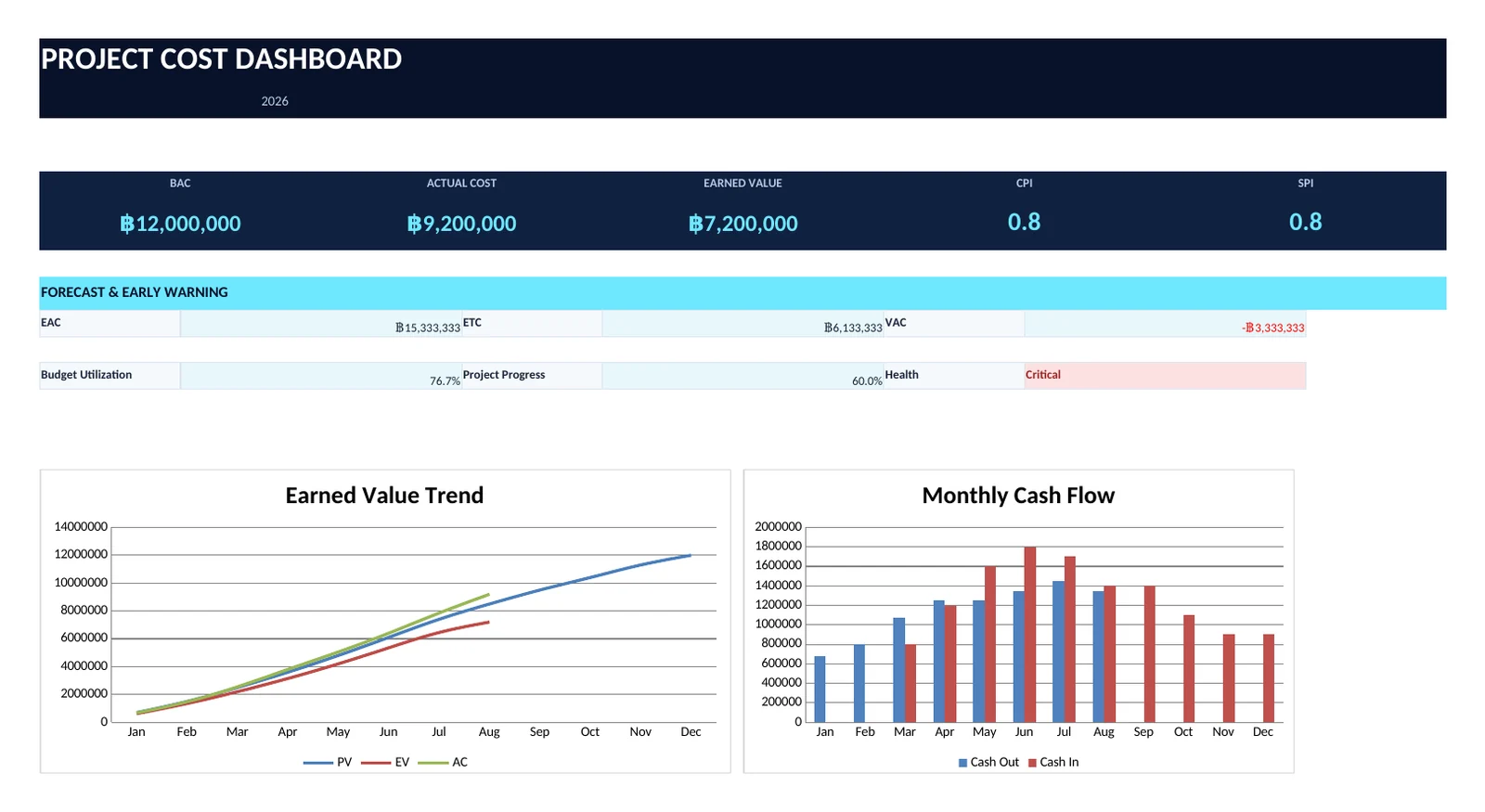
Task: Select the ETC label cell
Action: [x=532, y=324]
